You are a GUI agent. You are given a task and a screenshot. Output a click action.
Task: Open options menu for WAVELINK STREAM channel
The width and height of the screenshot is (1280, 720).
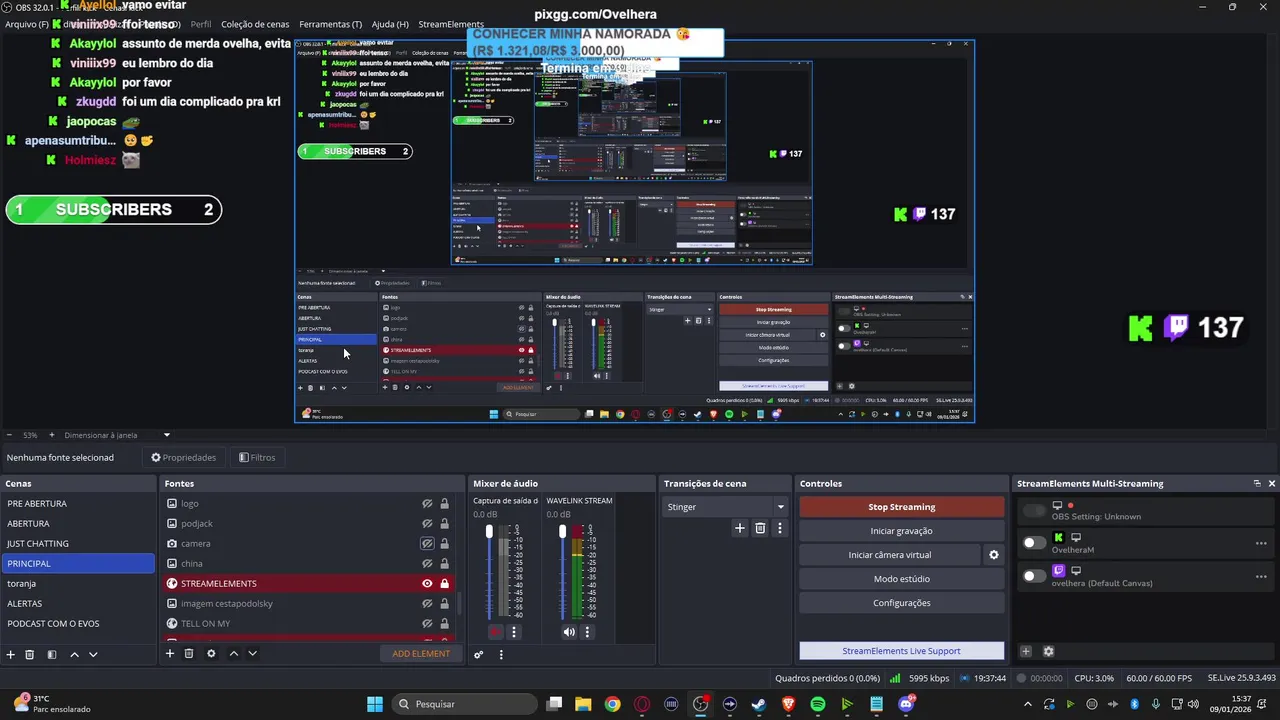pos(587,632)
